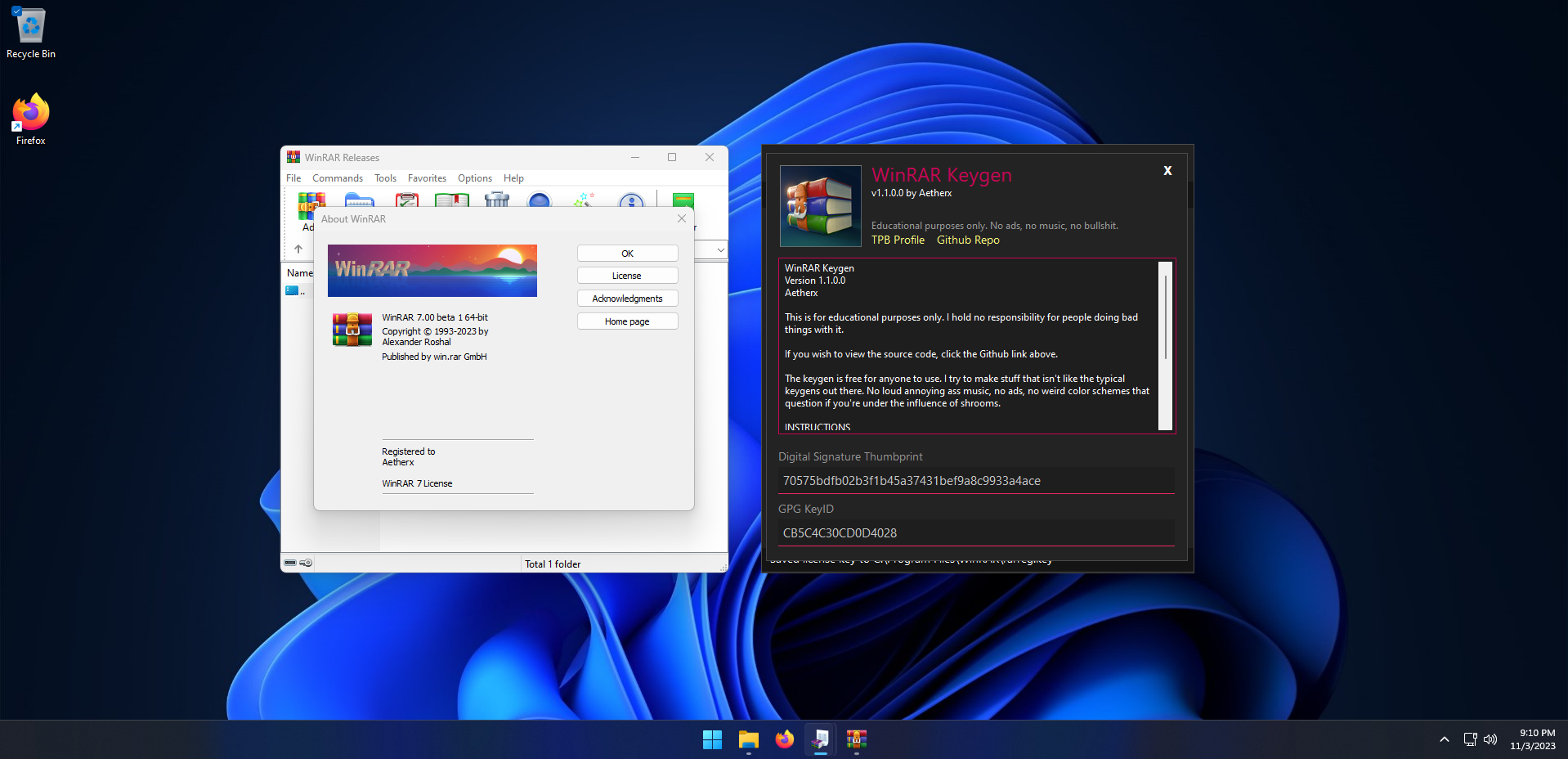Click the Delete trash can icon in WinRAR toolbar
The width and height of the screenshot is (1568, 759).
pos(497,200)
